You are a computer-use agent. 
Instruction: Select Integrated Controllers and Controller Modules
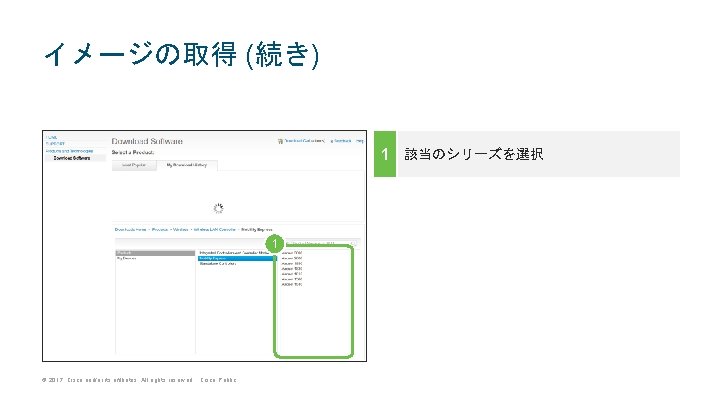click(x=236, y=253)
